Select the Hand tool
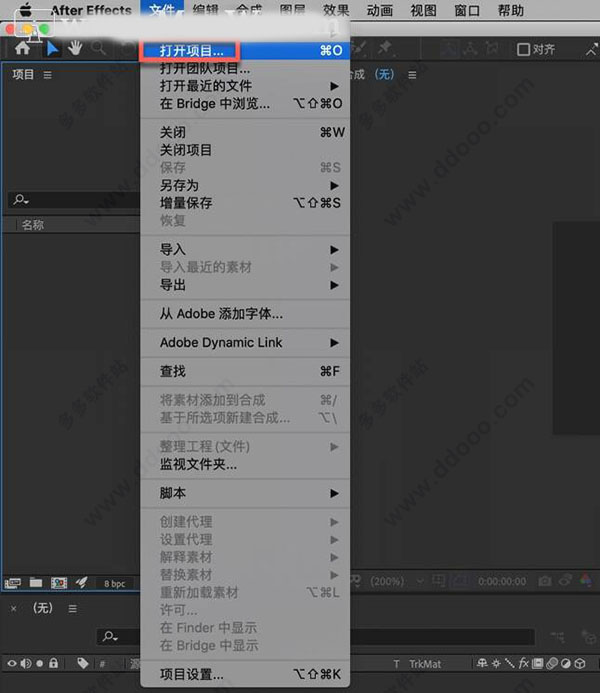Screen dimensions: 600x693 75,48
